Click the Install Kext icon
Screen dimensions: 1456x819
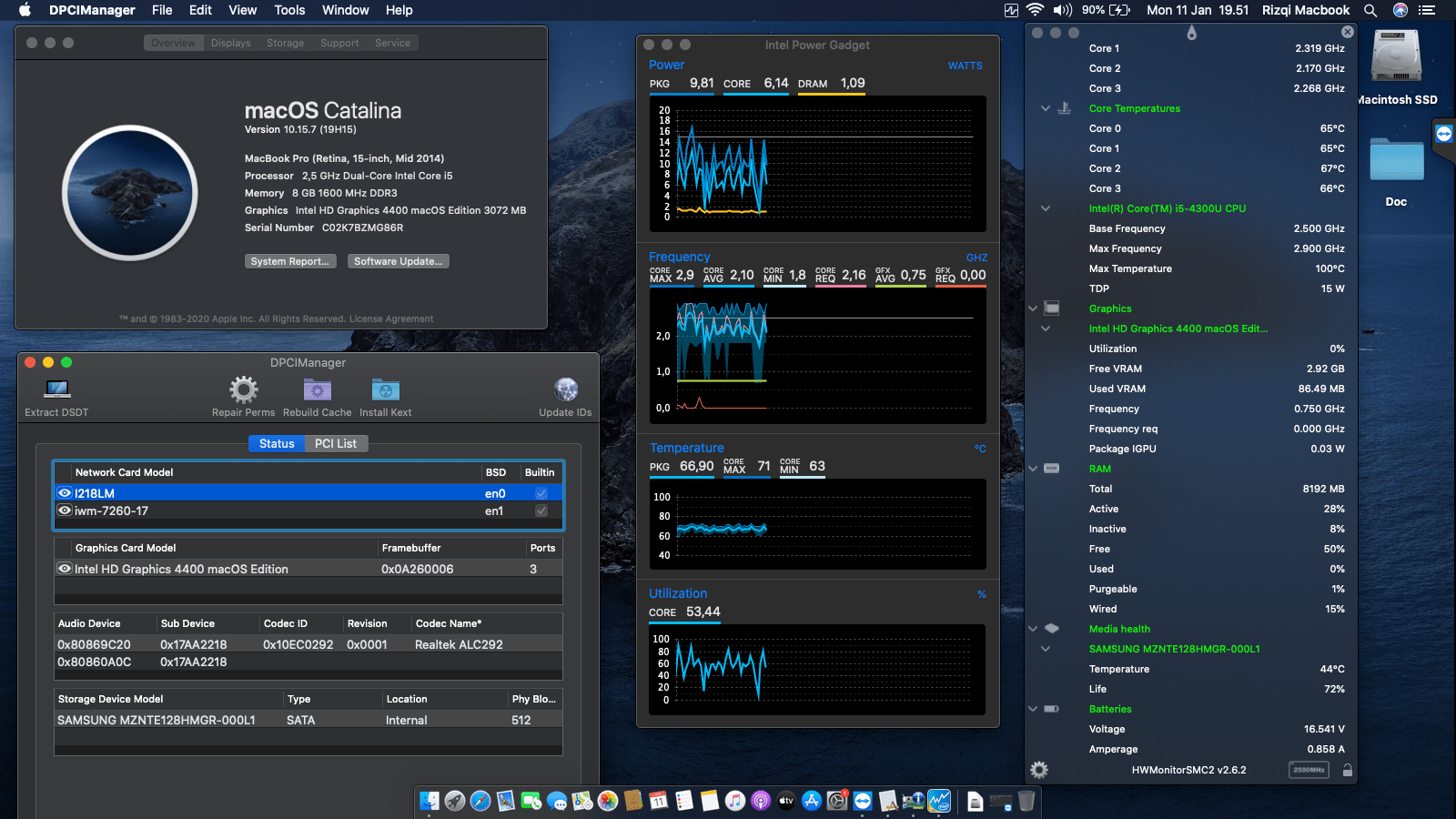pos(385,391)
